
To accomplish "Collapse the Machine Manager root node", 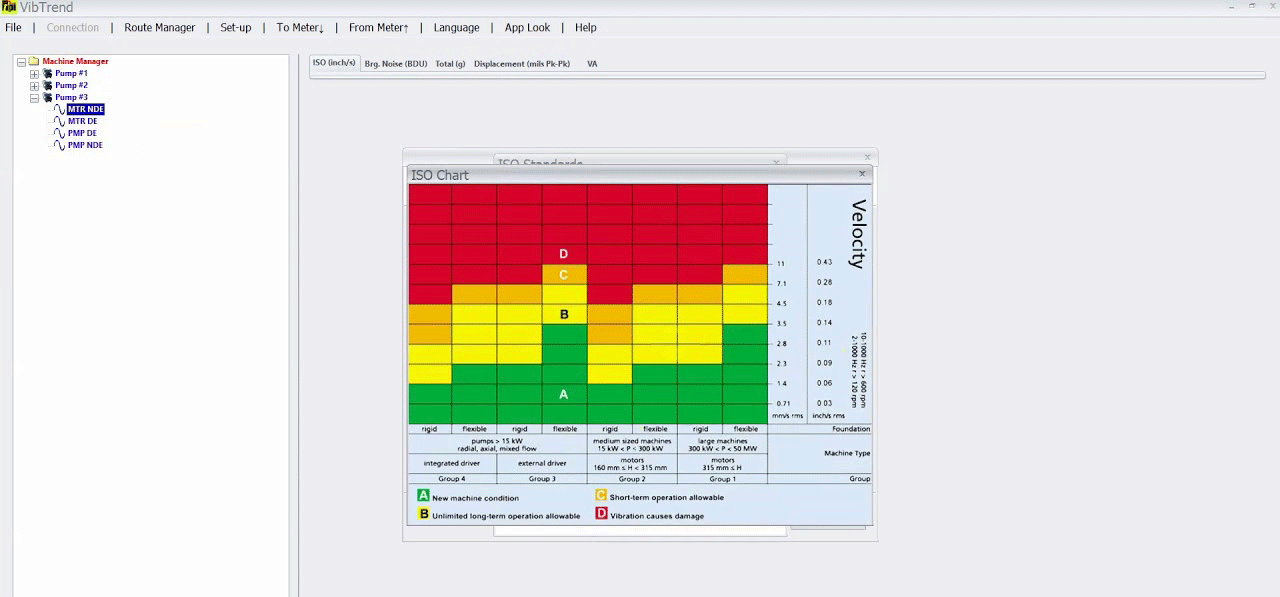I will [x=21, y=62].
